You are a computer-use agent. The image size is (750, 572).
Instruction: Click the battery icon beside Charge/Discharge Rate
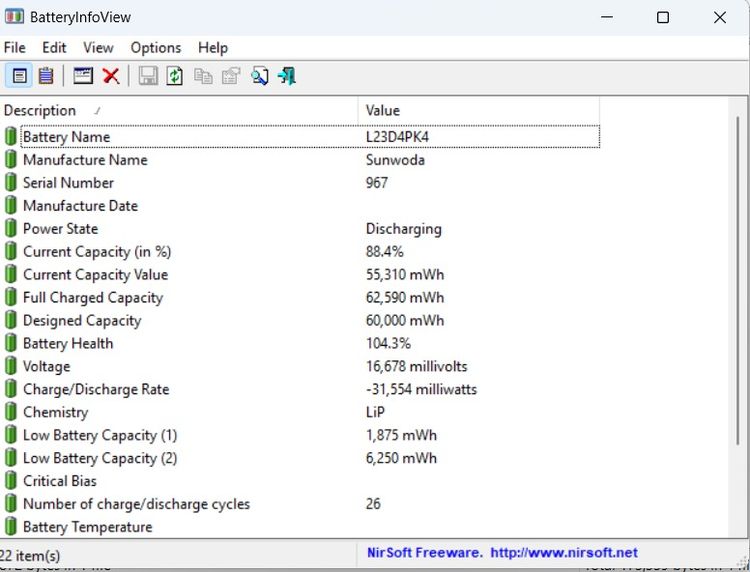pyautogui.click(x=11, y=389)
